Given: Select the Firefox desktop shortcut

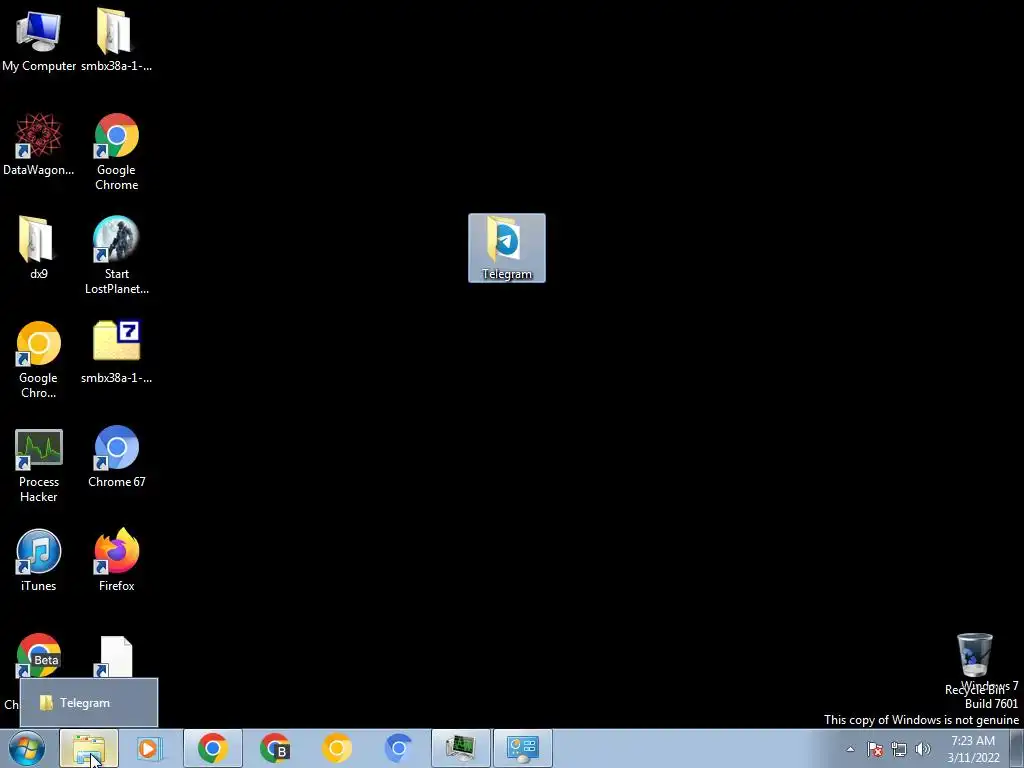Looking at the screenshot, I should pyautogui.click(x=116, y=560).
